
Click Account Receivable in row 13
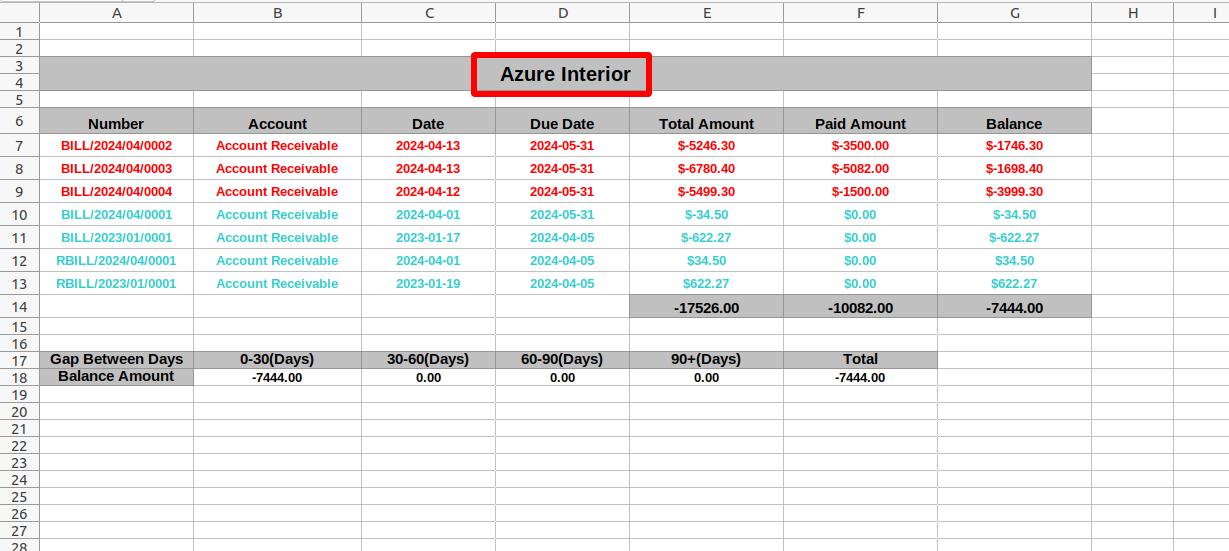tap(277, 284)
